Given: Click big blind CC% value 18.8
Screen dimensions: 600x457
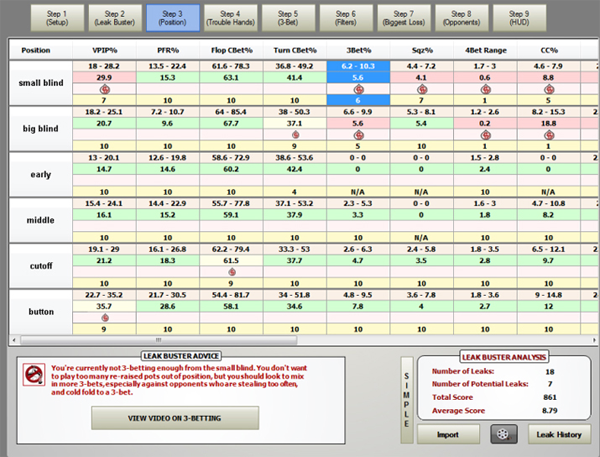Looking at the screenshot, I should tap(549, 123).
